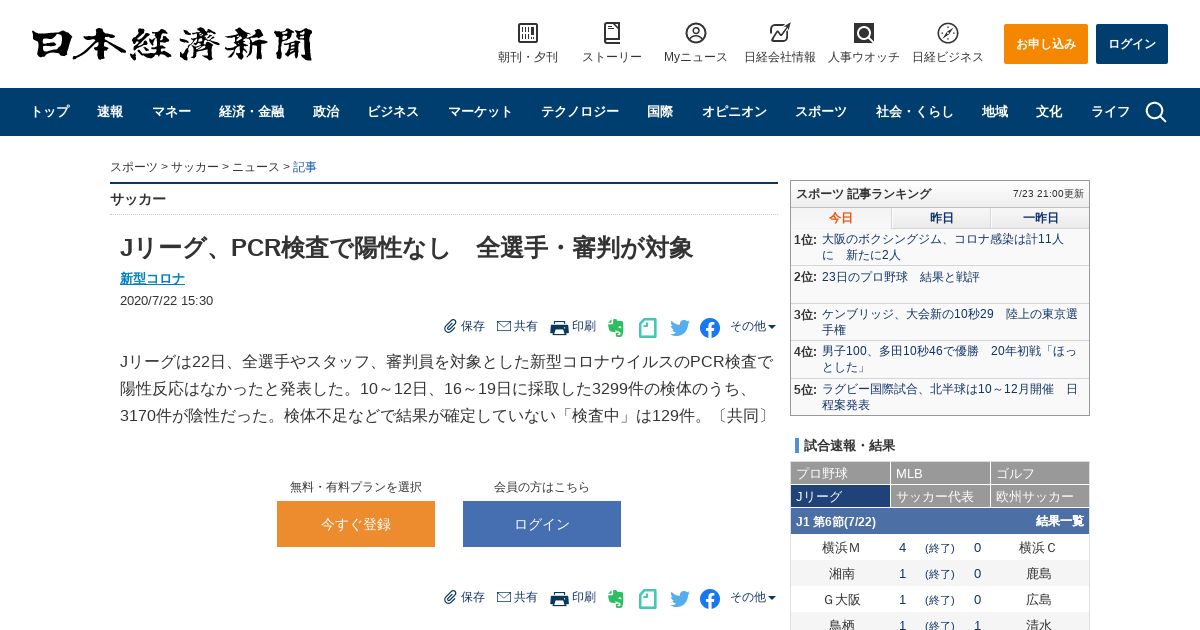Select the 欧州サッカー results tab

click(x=1040, y=496)
